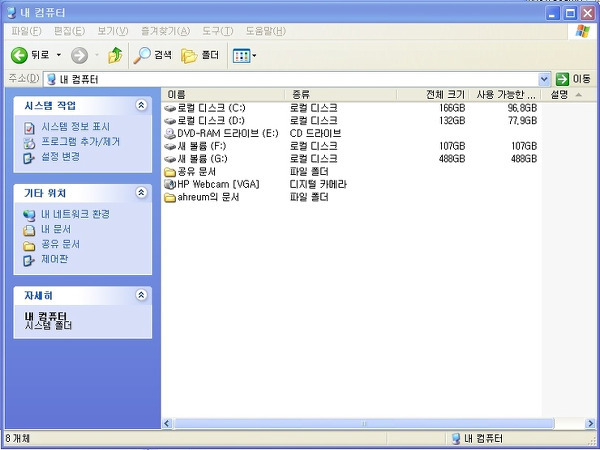The image size is (600, 450).
Task: Go back with the 뒤로 arrow icon
Action: [19, 55]
